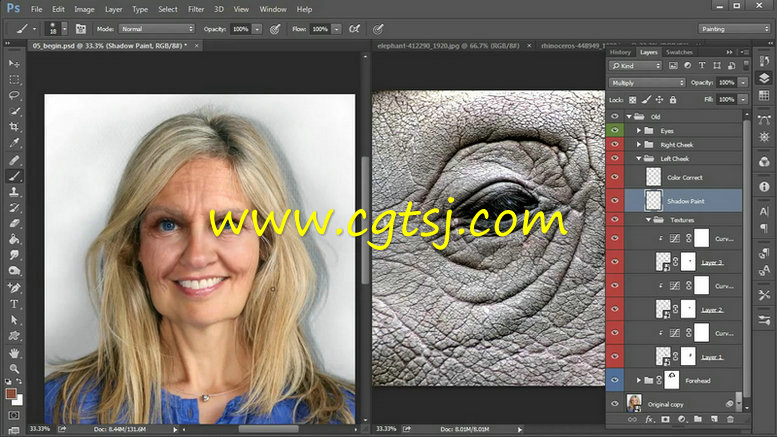Select the Horizontal Type tool
777x437 pixels.
click(x=14, y=304)
